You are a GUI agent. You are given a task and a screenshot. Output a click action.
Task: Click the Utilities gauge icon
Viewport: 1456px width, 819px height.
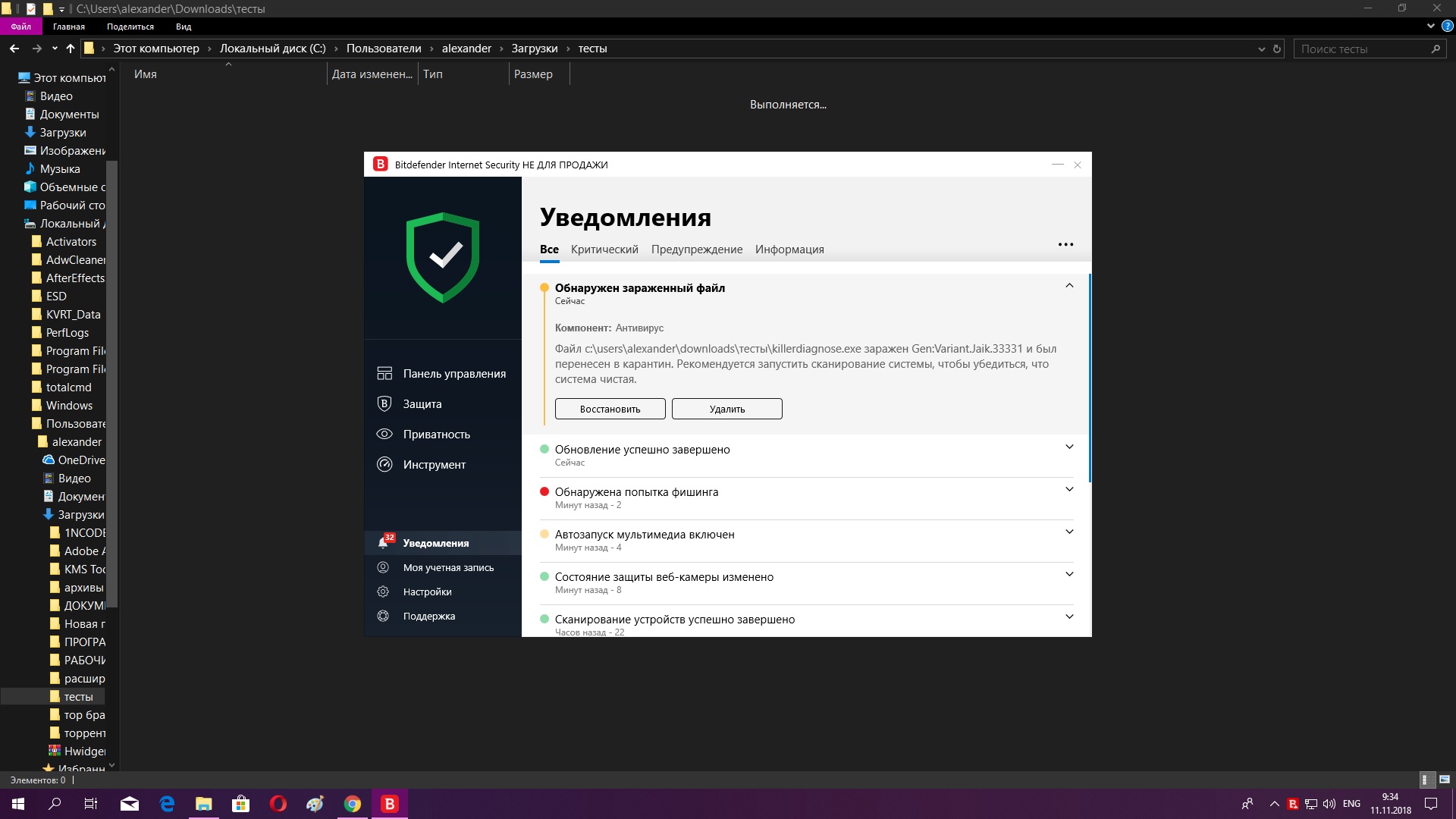(384, 464)
